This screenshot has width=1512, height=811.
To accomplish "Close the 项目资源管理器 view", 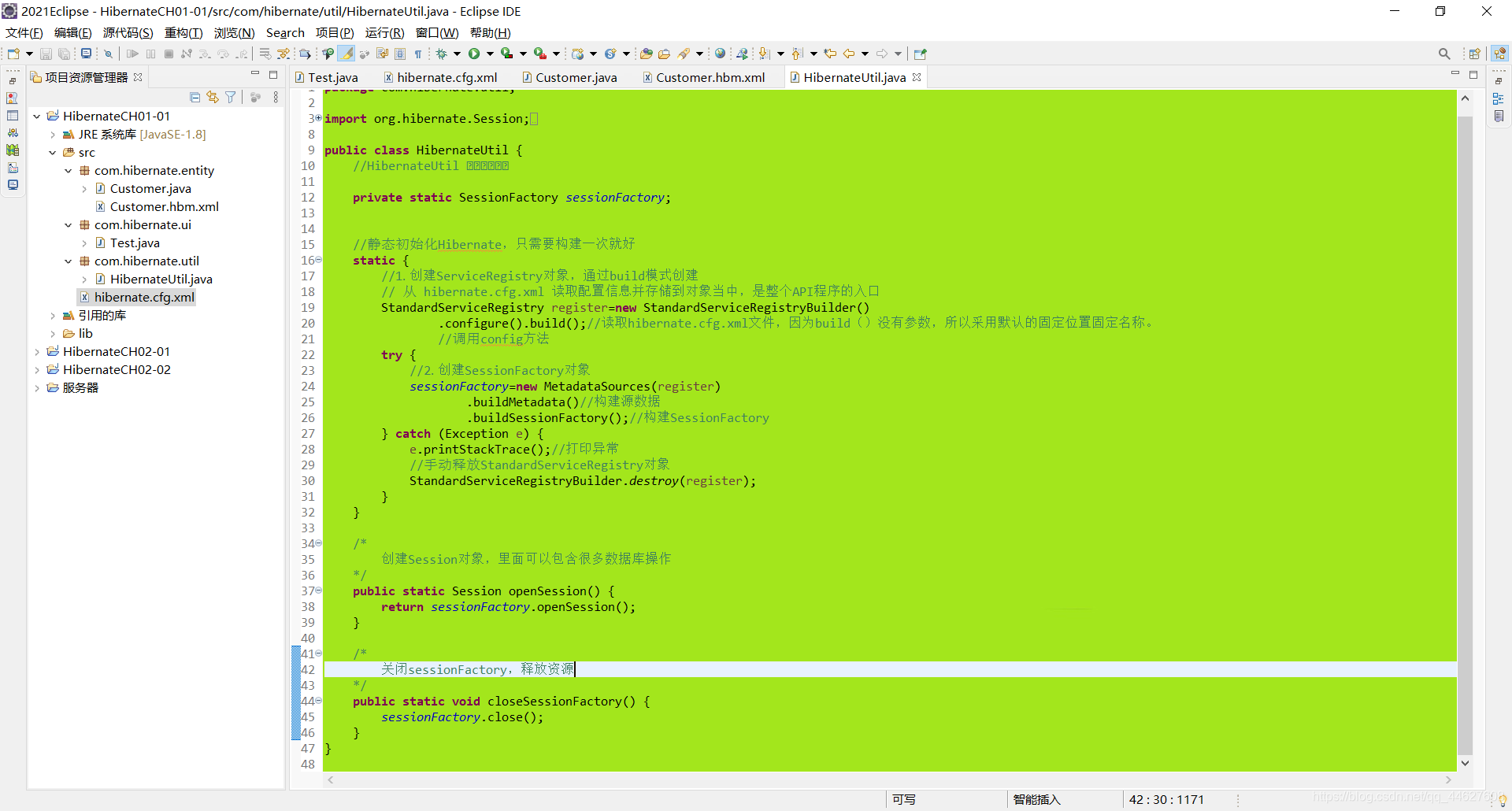I will click(x=138, y=77).
